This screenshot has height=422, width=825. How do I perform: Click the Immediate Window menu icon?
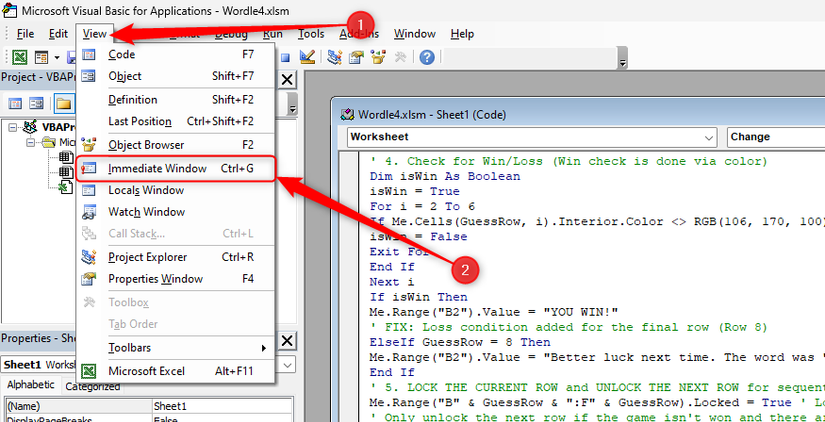[89, 168]
